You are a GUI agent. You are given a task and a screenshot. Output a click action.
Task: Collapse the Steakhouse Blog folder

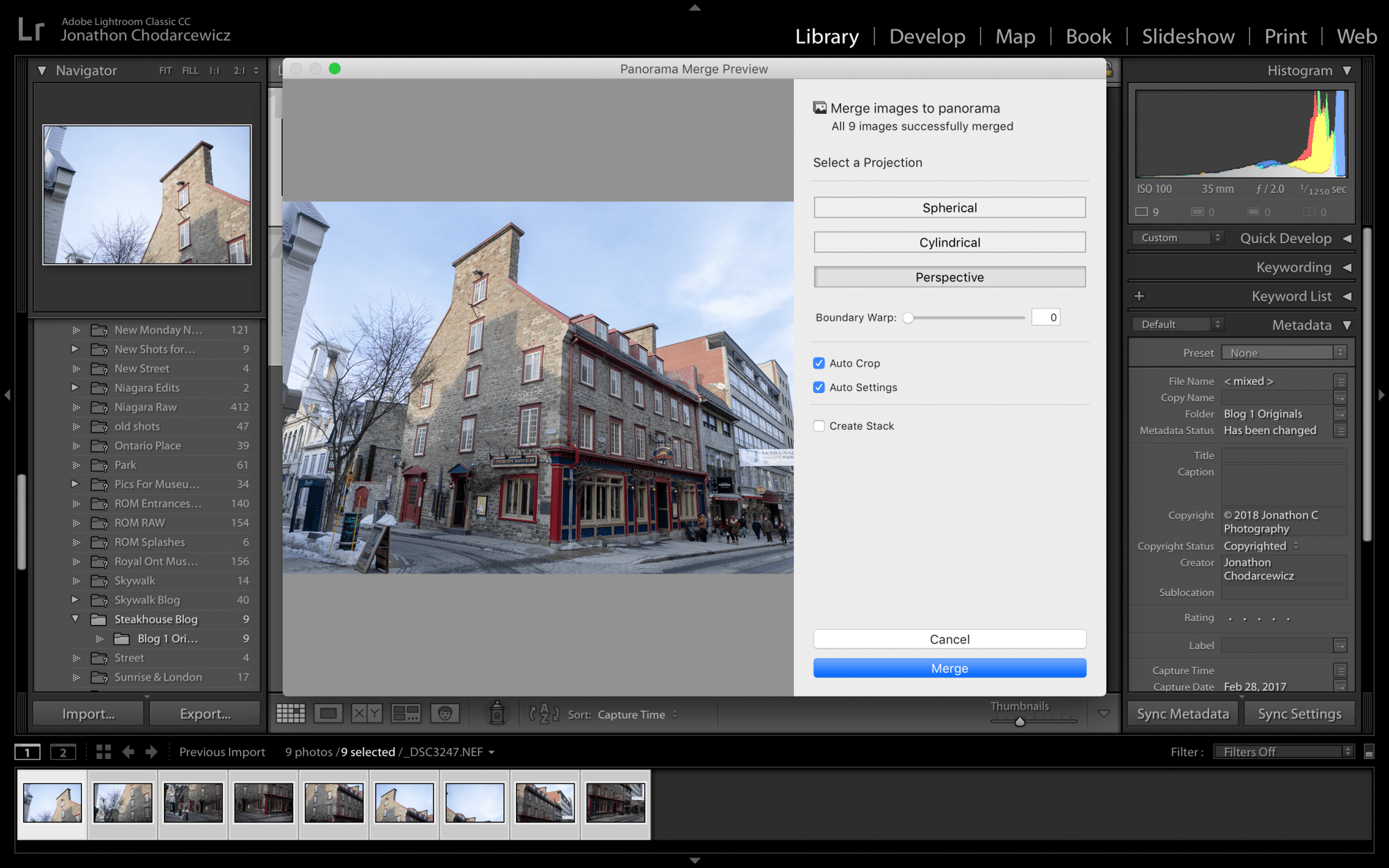coord(75,619)
